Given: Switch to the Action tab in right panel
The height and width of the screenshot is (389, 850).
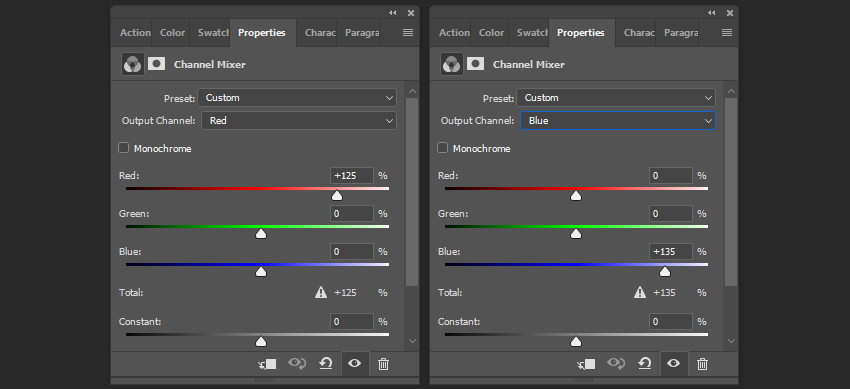Looking at the screenshot, I should tap(454, 33).
